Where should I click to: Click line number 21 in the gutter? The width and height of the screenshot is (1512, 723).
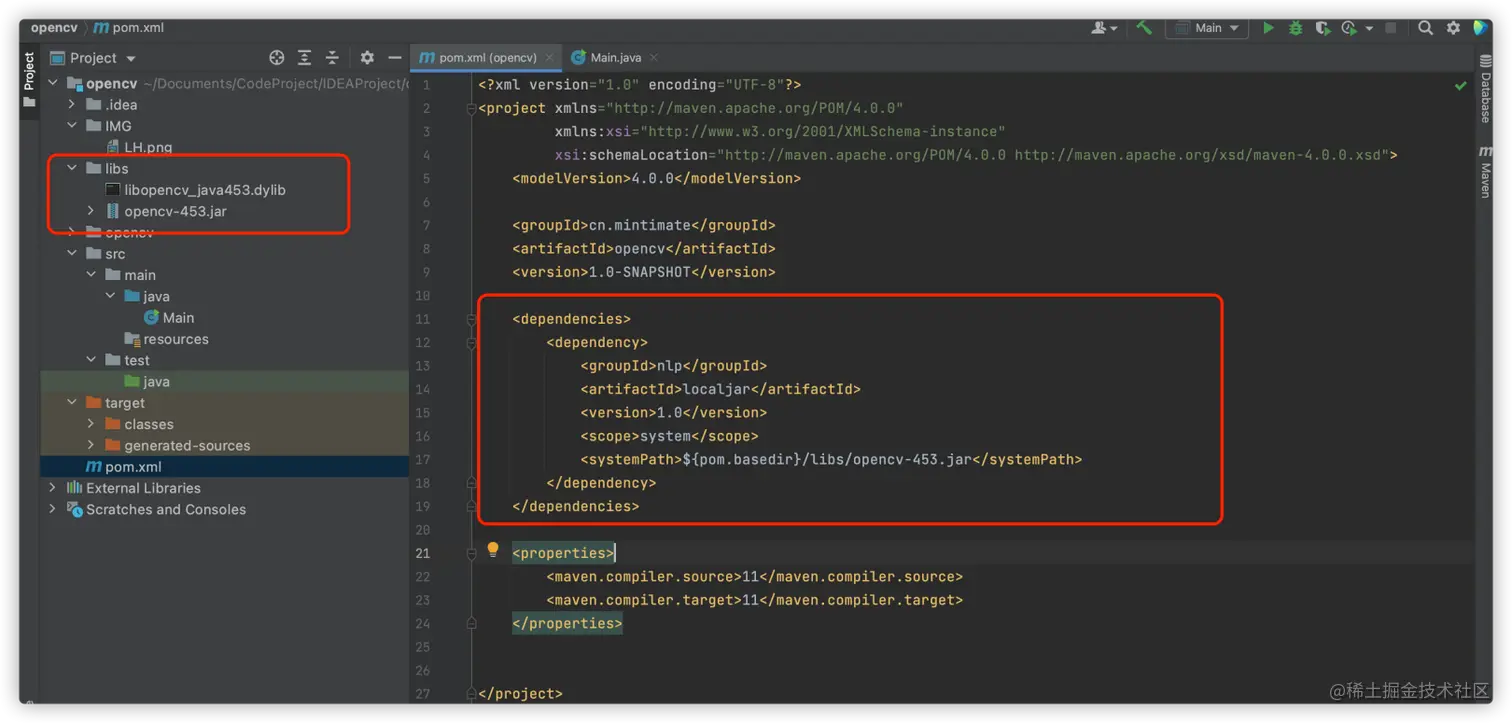tap(423, 553)
